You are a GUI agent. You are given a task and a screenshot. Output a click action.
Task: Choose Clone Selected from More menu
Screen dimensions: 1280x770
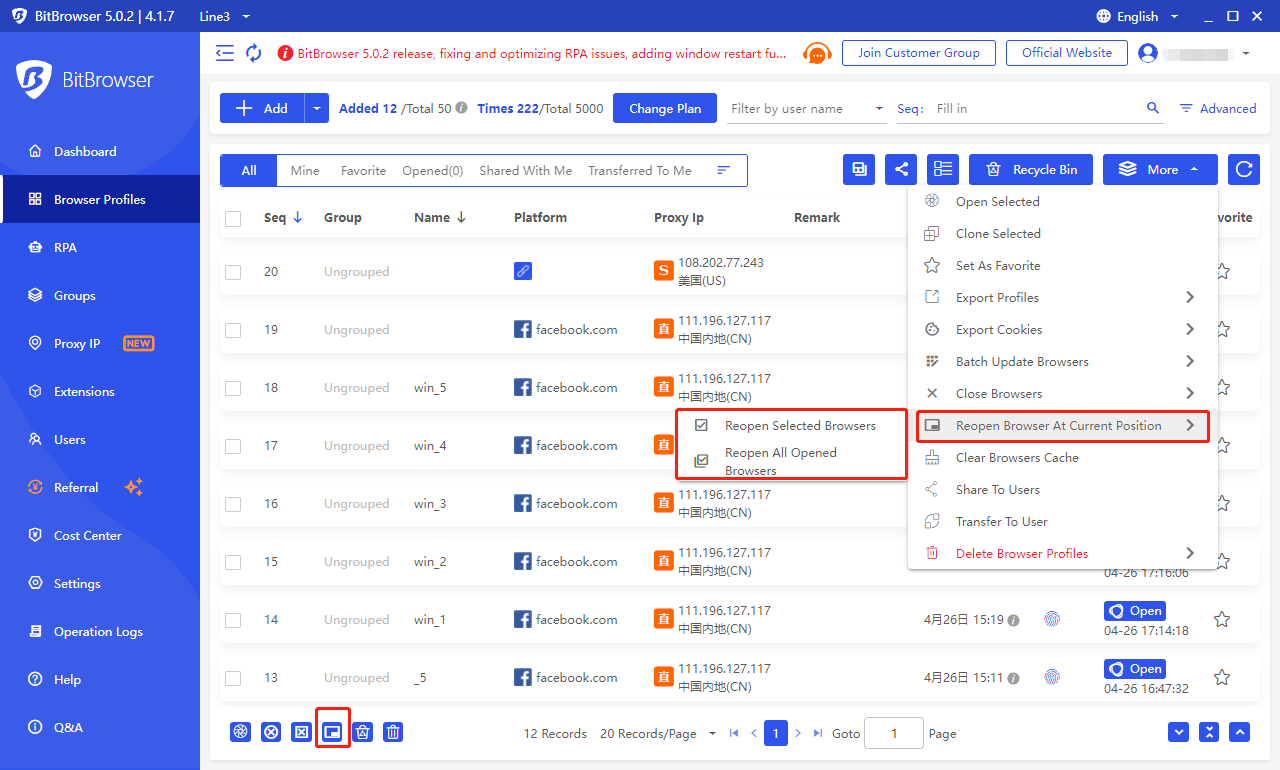pyautogui.click(x=1062, y=233)
